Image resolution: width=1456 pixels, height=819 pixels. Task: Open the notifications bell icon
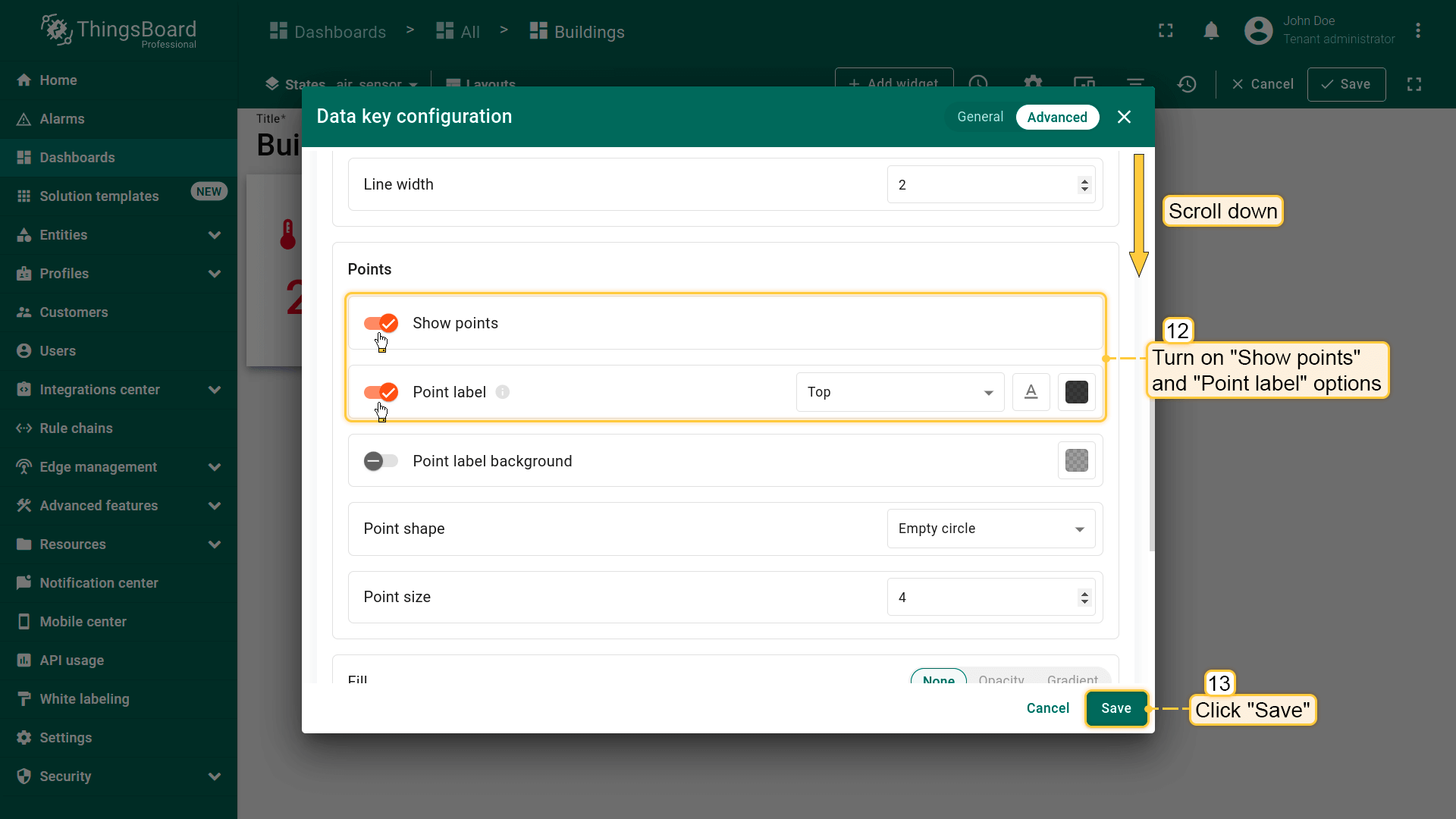tap(1211, 31)
